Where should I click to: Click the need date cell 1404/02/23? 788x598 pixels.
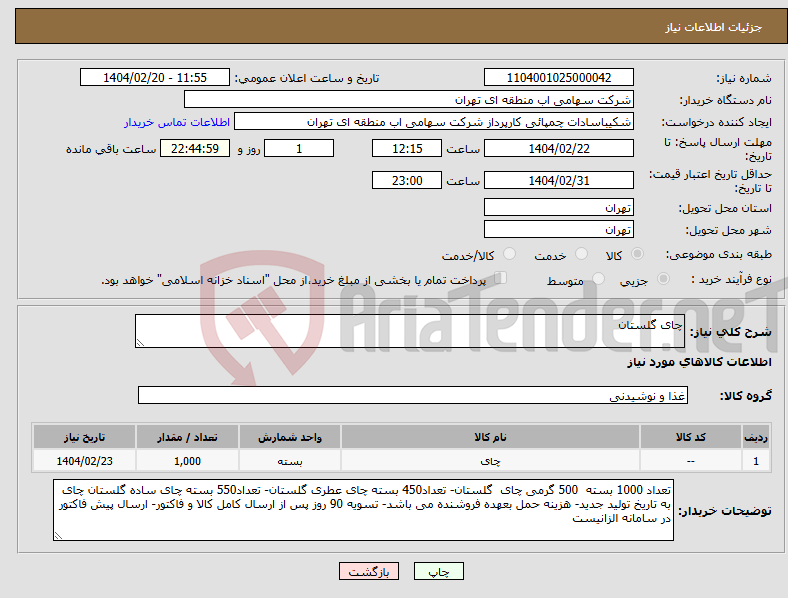[x=84, y=461]
